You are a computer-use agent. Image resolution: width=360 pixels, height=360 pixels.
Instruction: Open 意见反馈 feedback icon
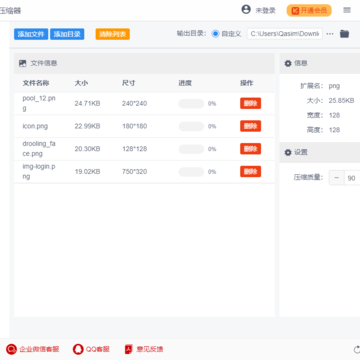pos(129,349)
